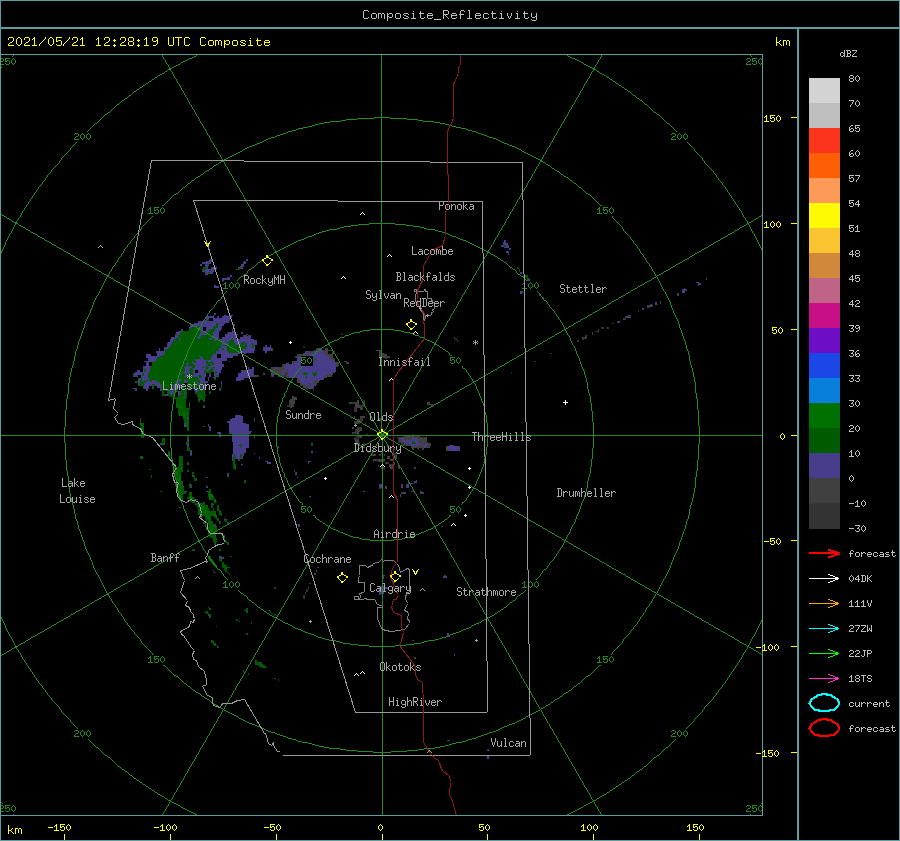
Task: Pick the yellow 51-54 dBZ swatch
Action: (824, 216)
